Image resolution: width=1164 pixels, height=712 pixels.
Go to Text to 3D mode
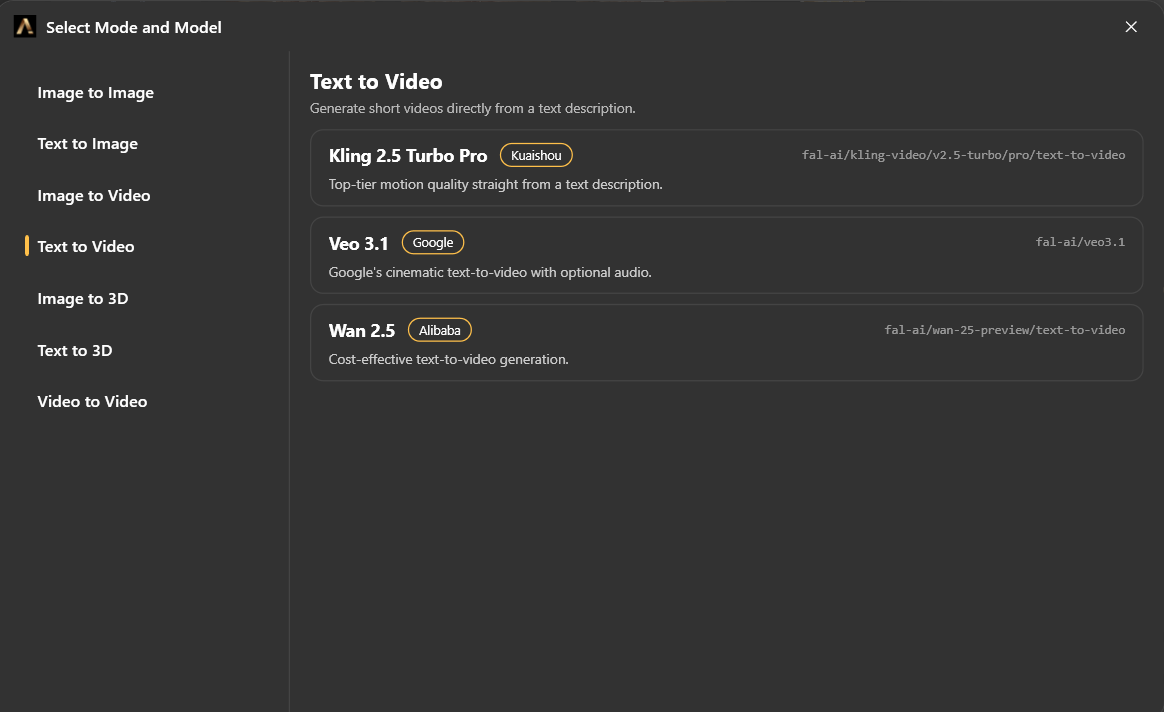coord(75,350)
